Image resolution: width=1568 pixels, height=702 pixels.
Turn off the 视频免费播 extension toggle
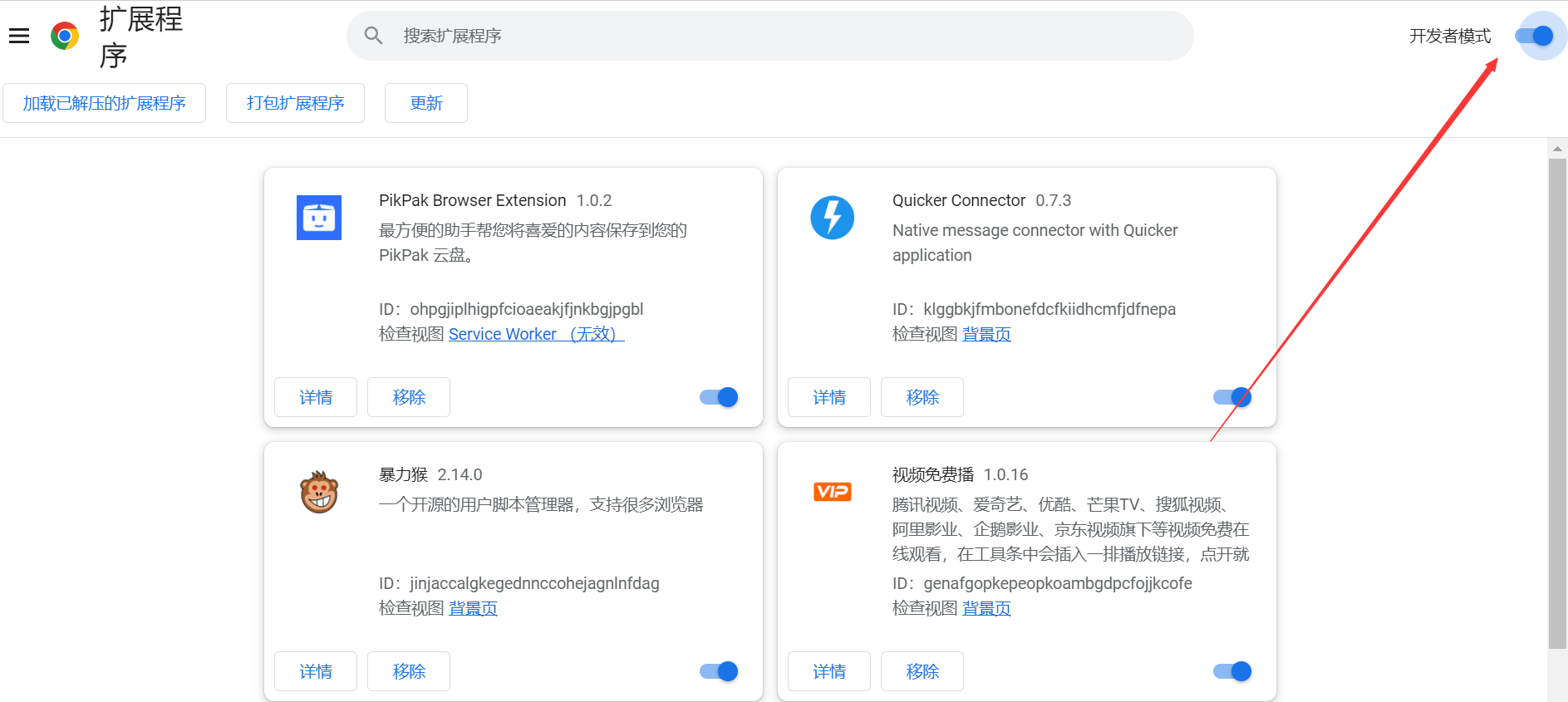coord(1232,671)
